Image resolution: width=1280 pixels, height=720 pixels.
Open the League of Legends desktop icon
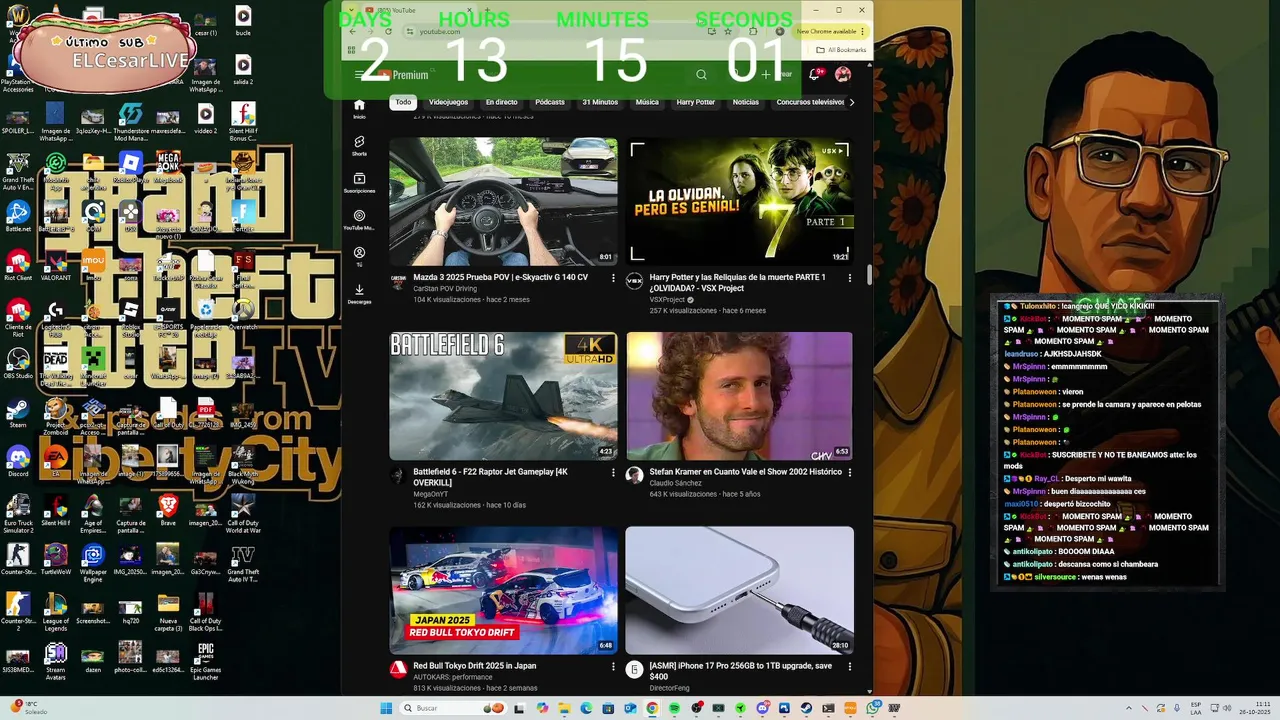click(x=55, y=611)
